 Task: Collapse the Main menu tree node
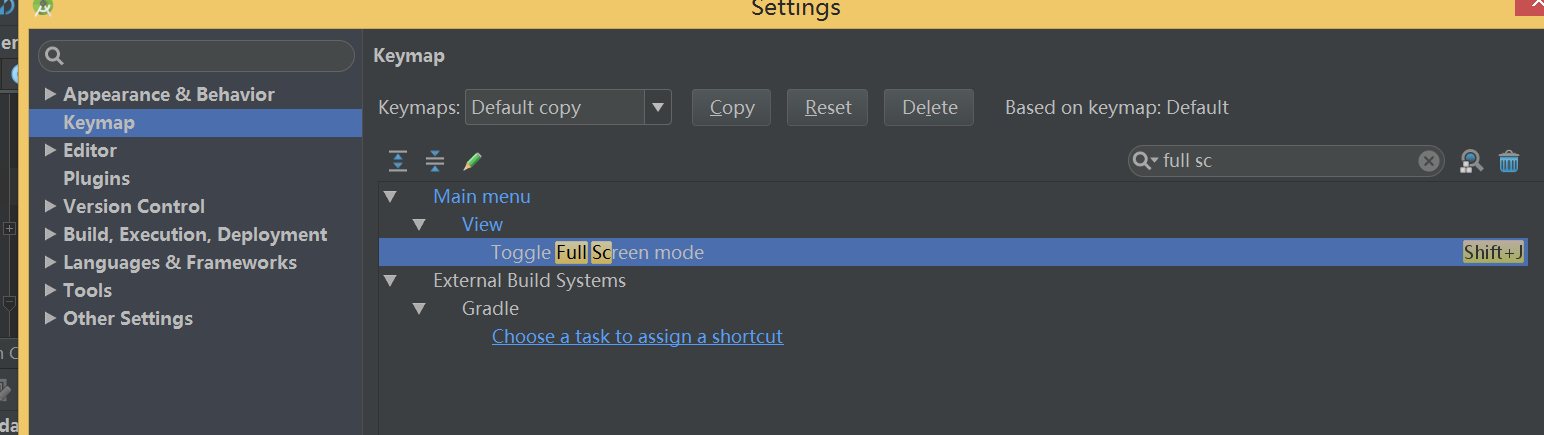(389, 197)
